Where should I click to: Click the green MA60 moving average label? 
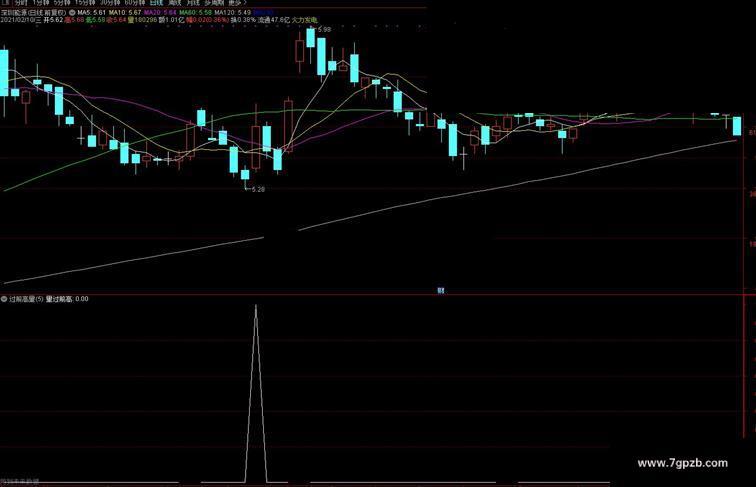195,12
